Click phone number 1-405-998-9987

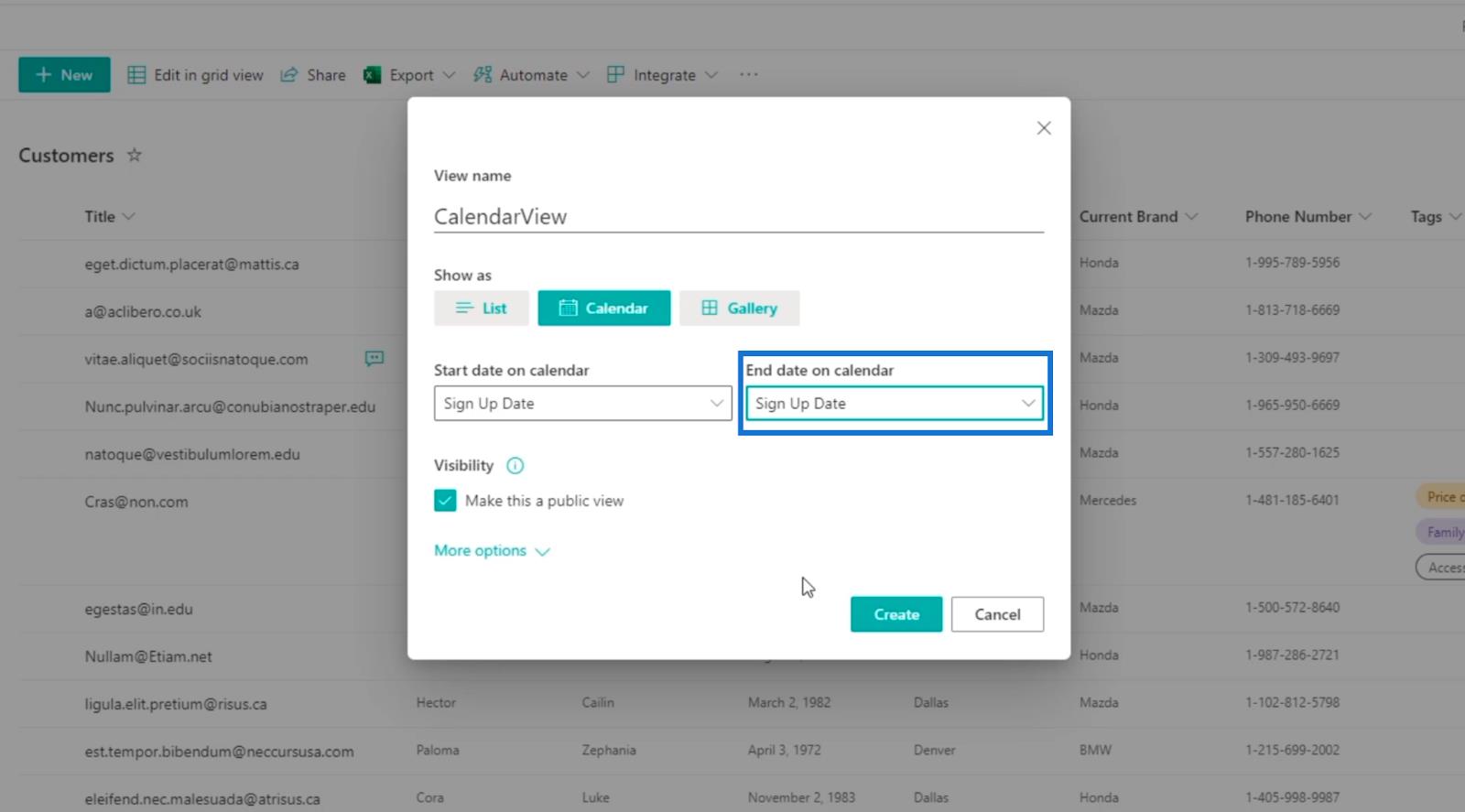[x=1292, y=797]
